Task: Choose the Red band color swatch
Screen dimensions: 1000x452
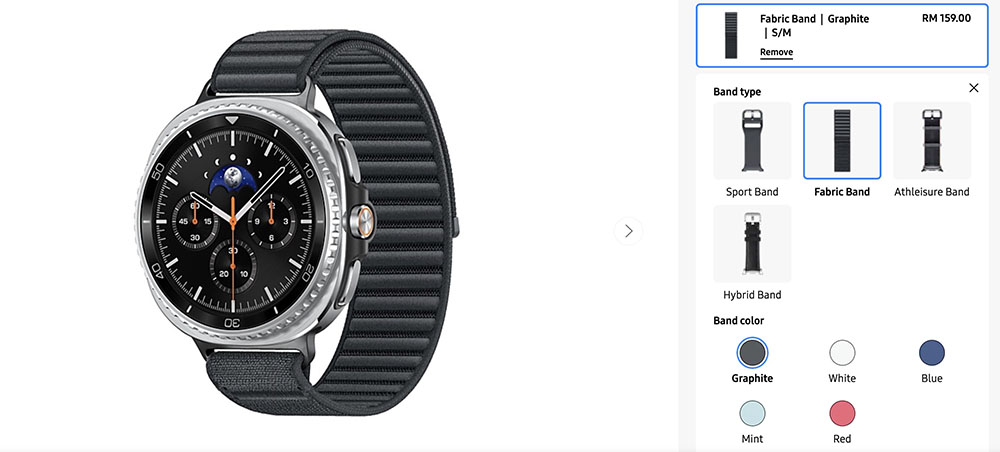Action: 842,413
